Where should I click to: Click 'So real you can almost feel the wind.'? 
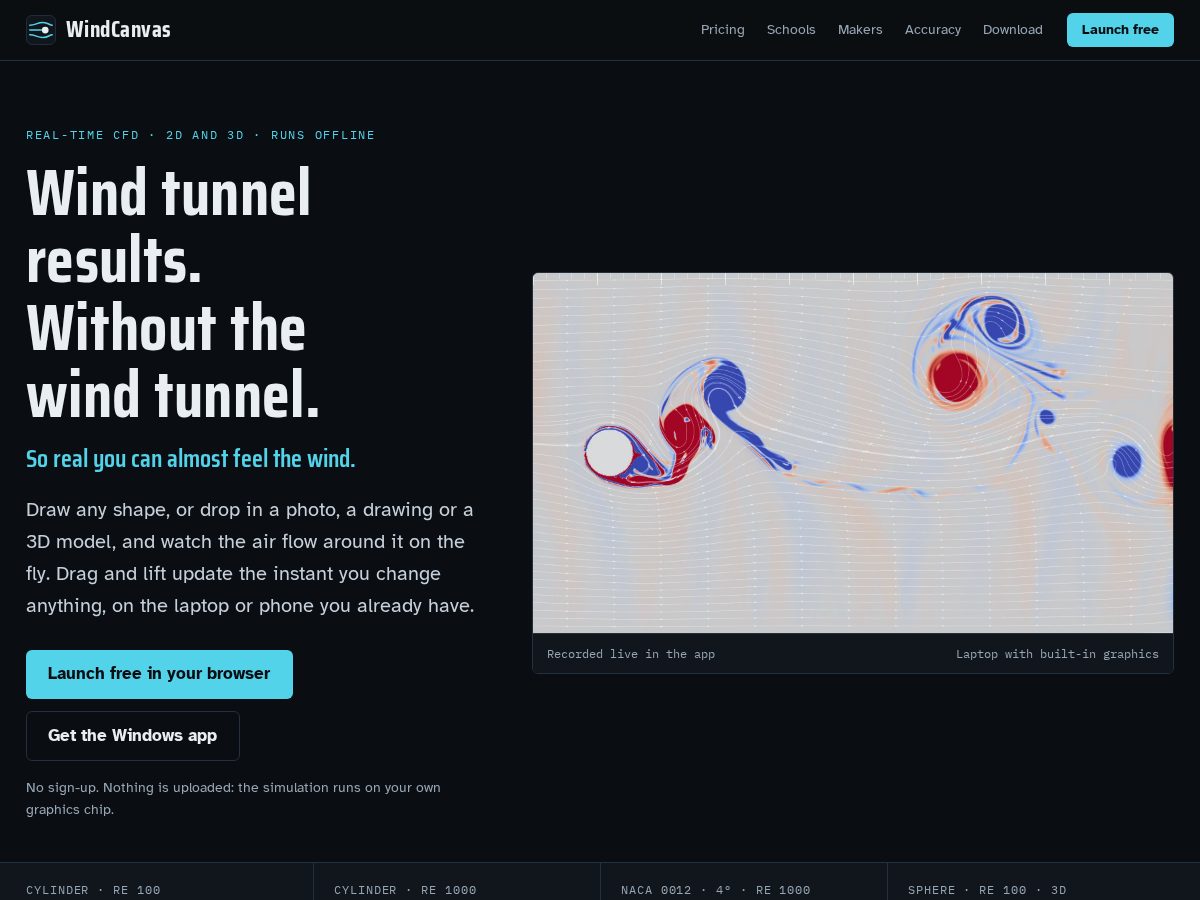tap(191, 459)
